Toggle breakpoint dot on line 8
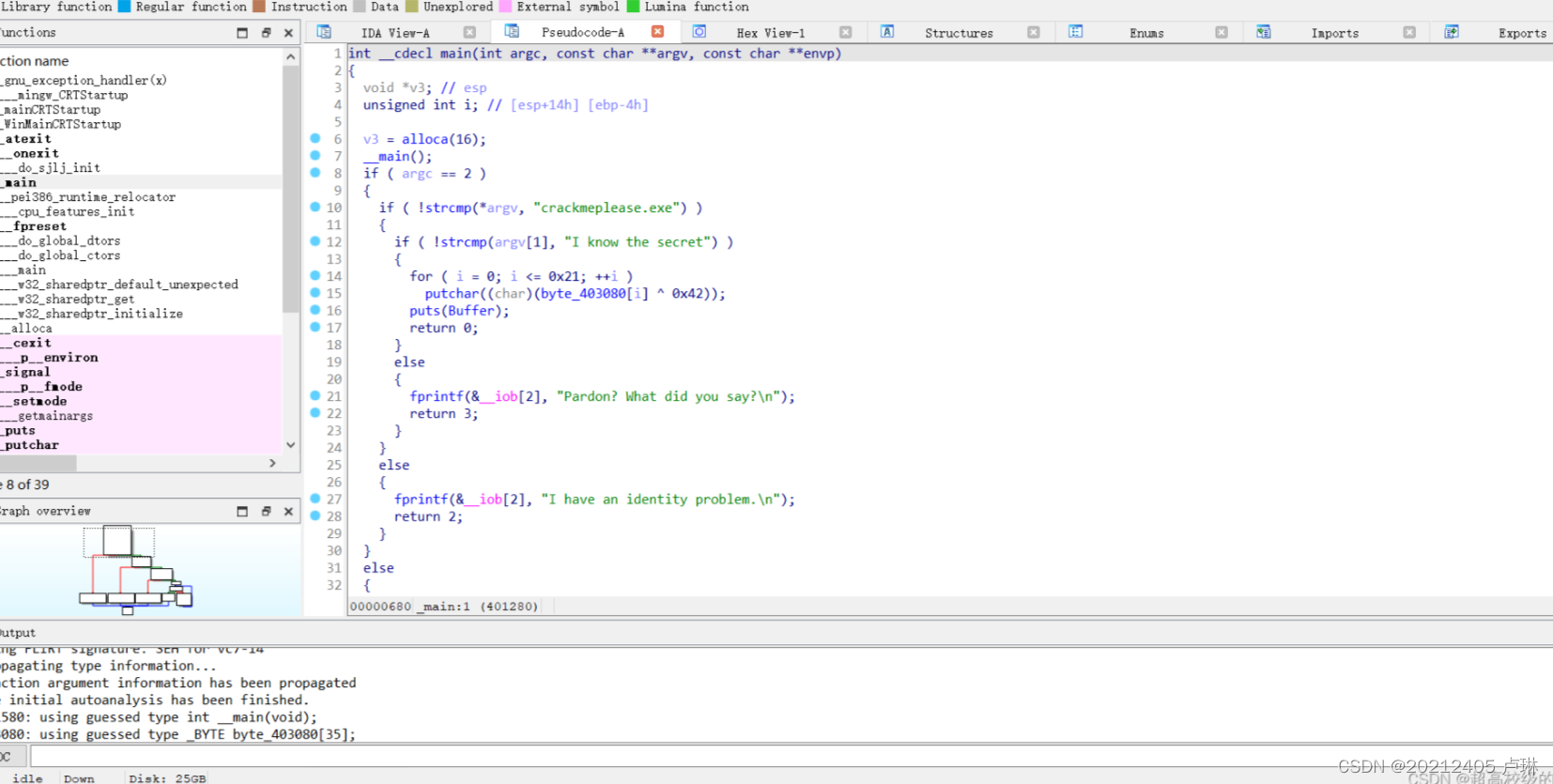The width and height of the screenshot is (1553, 784). pos(315,172)
